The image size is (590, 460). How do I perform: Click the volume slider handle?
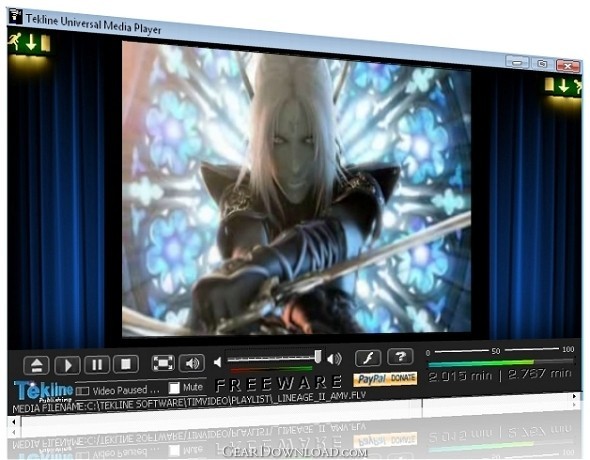point(318,356)
